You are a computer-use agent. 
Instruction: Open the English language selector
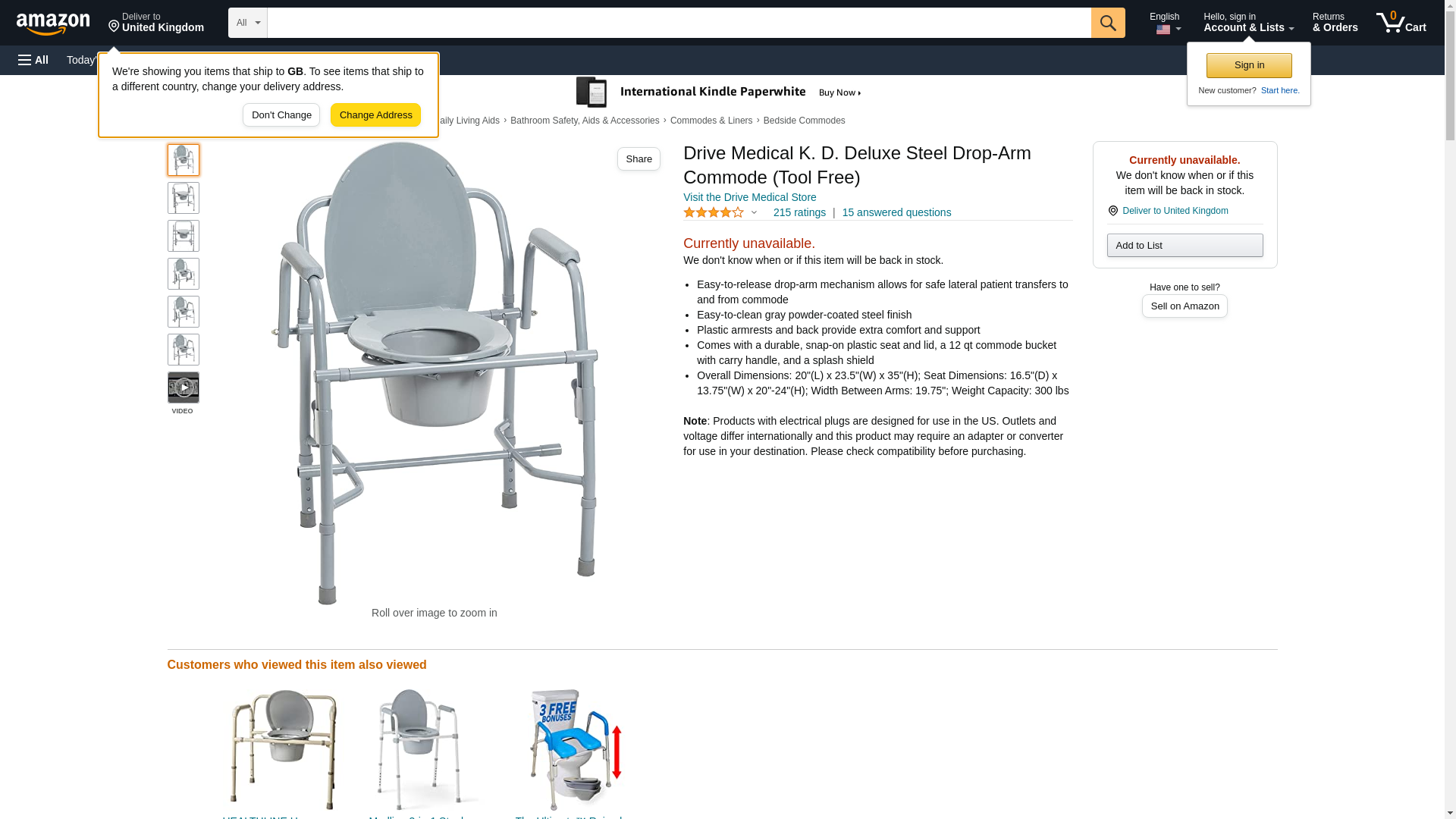1165,23
